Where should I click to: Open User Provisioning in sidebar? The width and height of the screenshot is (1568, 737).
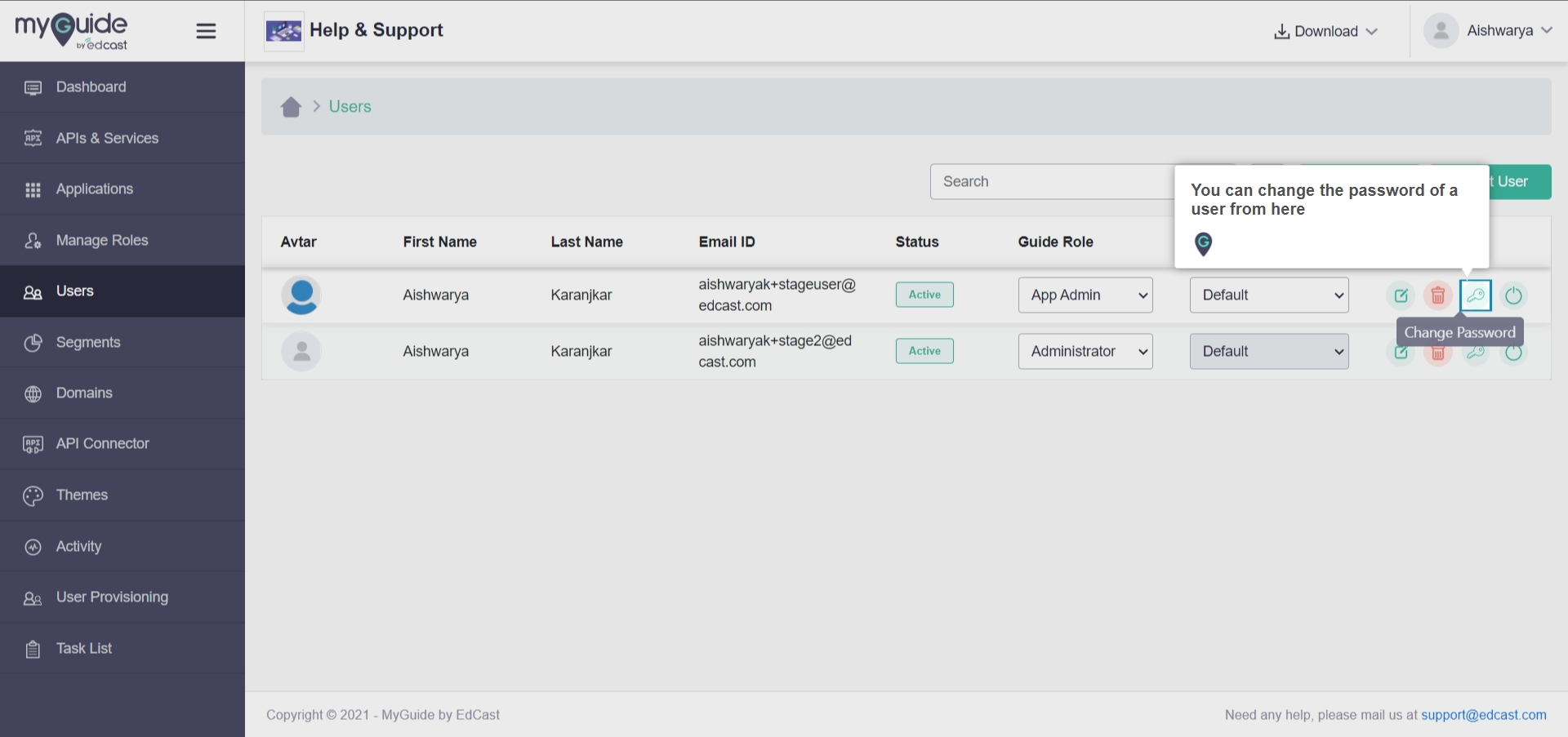point(122,597)
